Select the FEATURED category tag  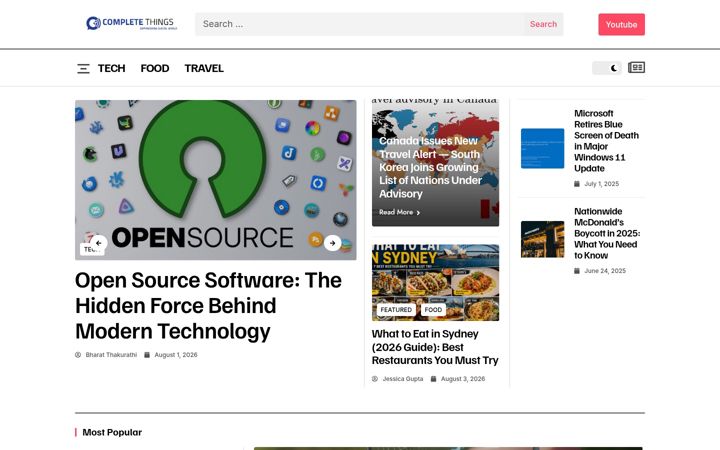click(x=396, y=310)
